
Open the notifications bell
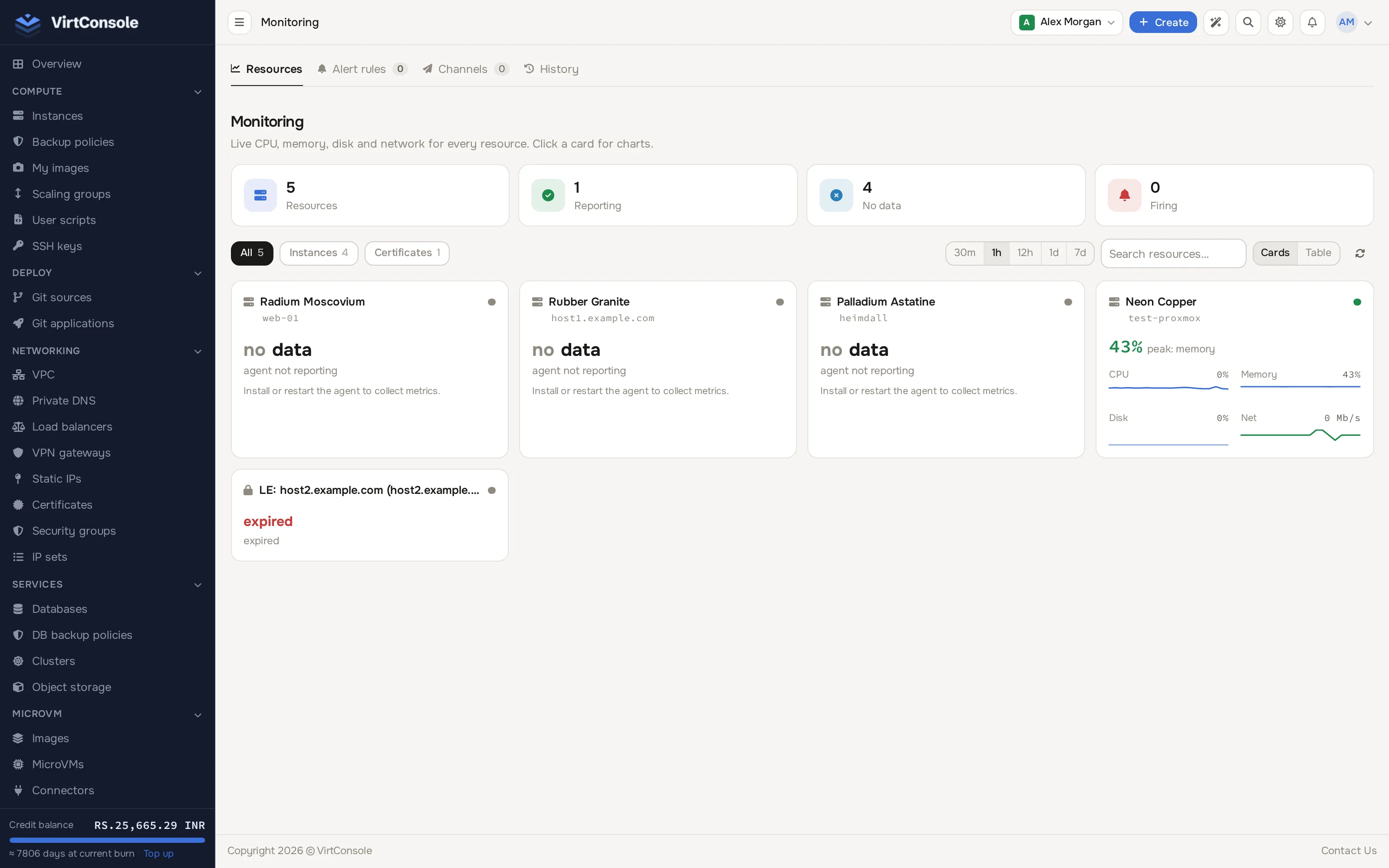click(1312, 23)
